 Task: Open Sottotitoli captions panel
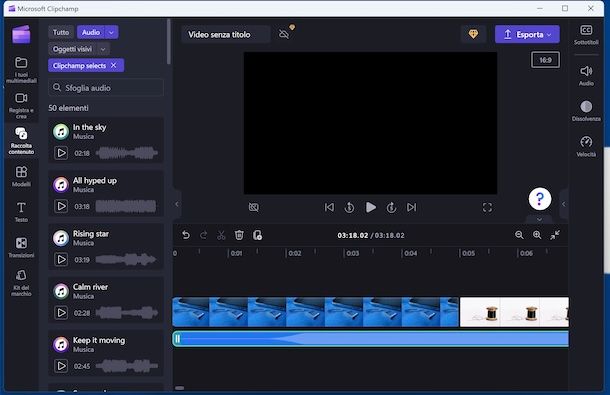click(586, 34)
